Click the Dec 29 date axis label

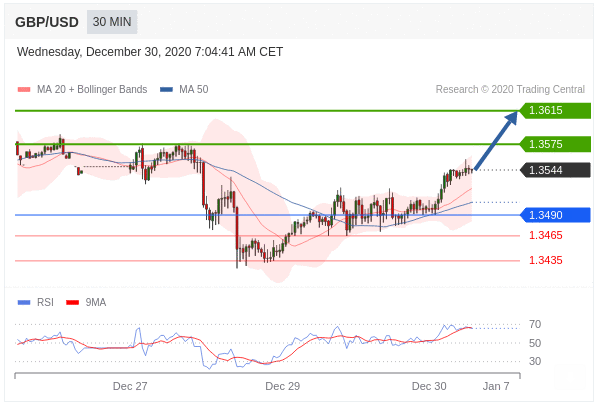coord(283,386)
